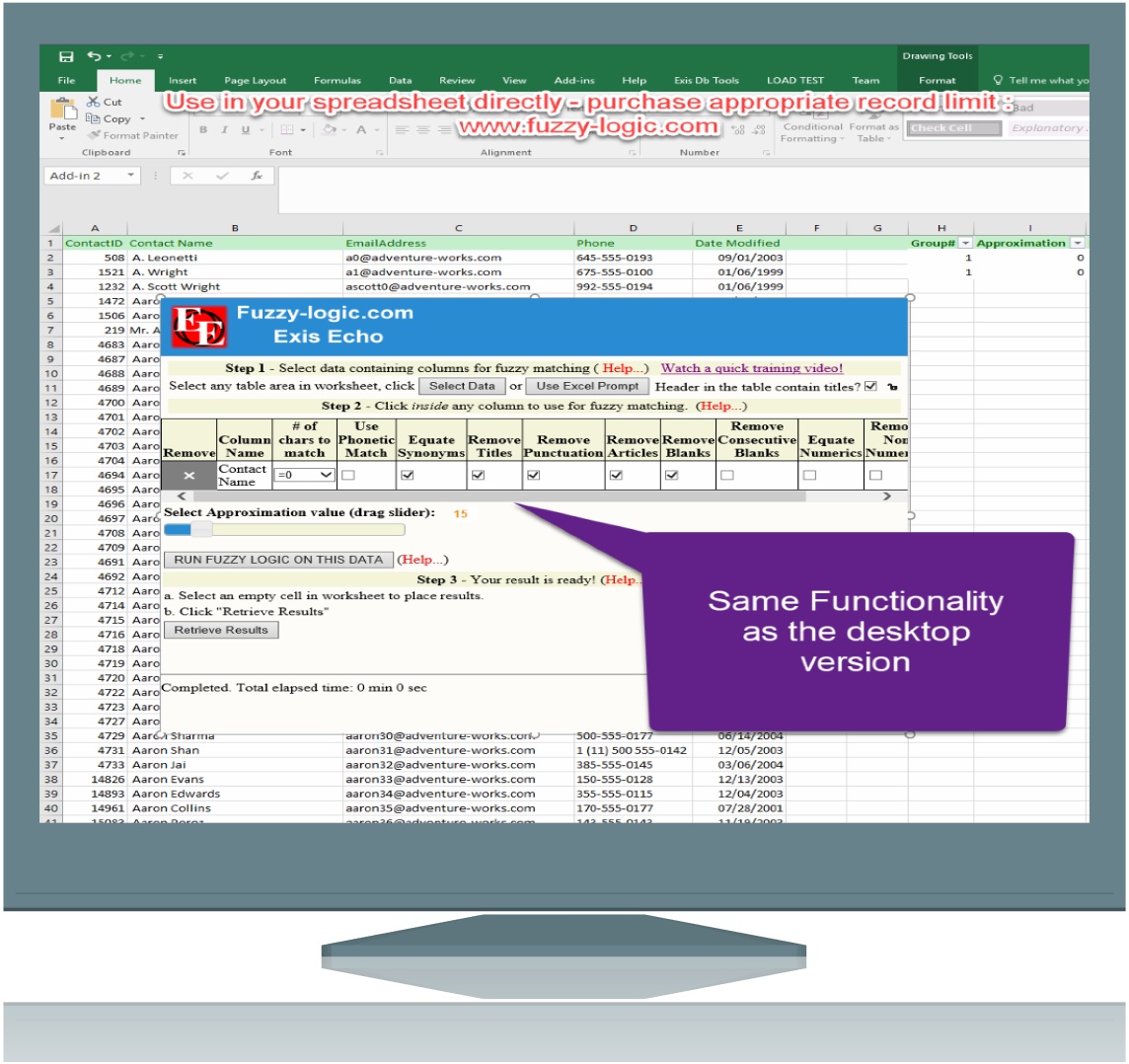This screenshot has width=1129, height=1064.
Task: Uncheck Equate Synonyms checkbox
Action: coord(408,475)
